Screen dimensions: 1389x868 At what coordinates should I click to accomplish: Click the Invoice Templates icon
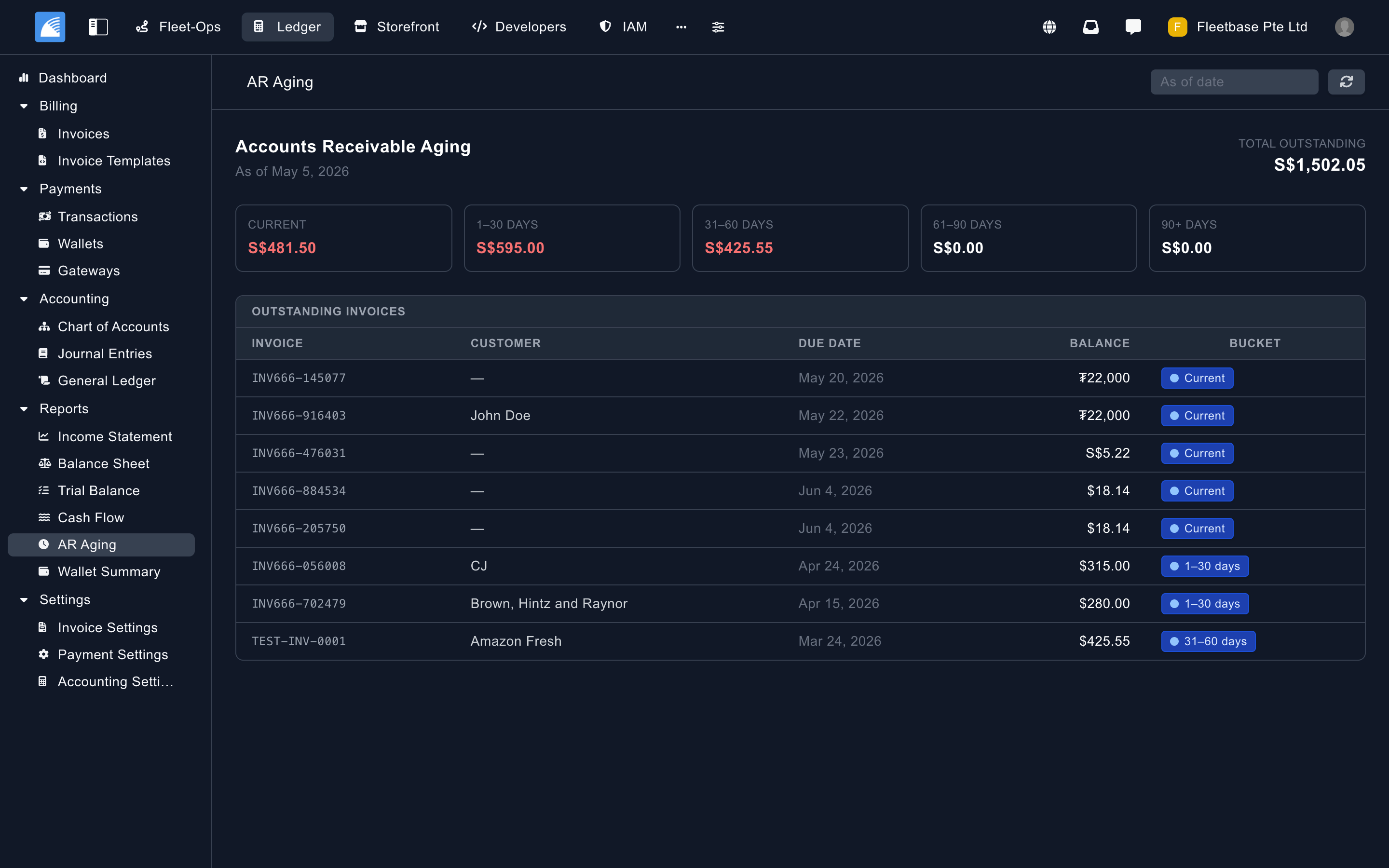coord(43,161)
